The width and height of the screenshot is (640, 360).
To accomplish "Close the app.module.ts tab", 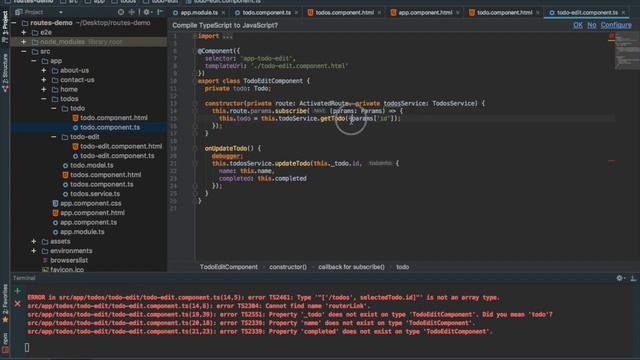I will click(223, 13).
